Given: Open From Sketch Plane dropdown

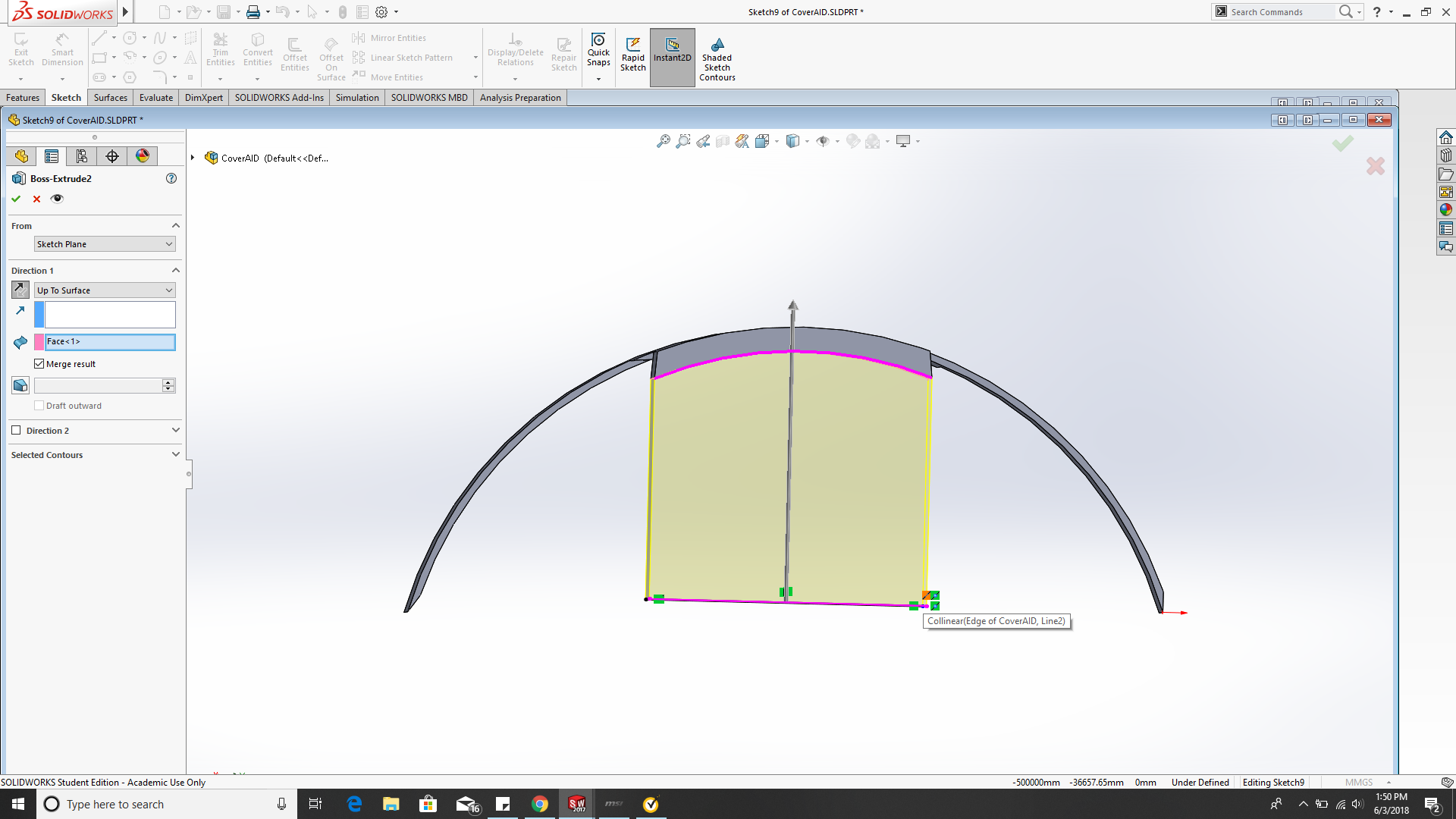Looking at the screenshot, I should (x=105, y=244).
